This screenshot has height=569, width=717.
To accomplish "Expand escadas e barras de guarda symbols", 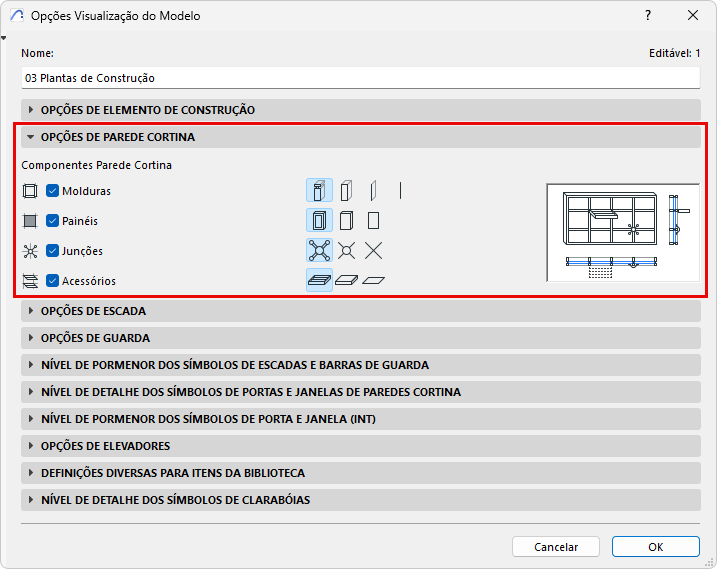I will [x=361, y=365].
